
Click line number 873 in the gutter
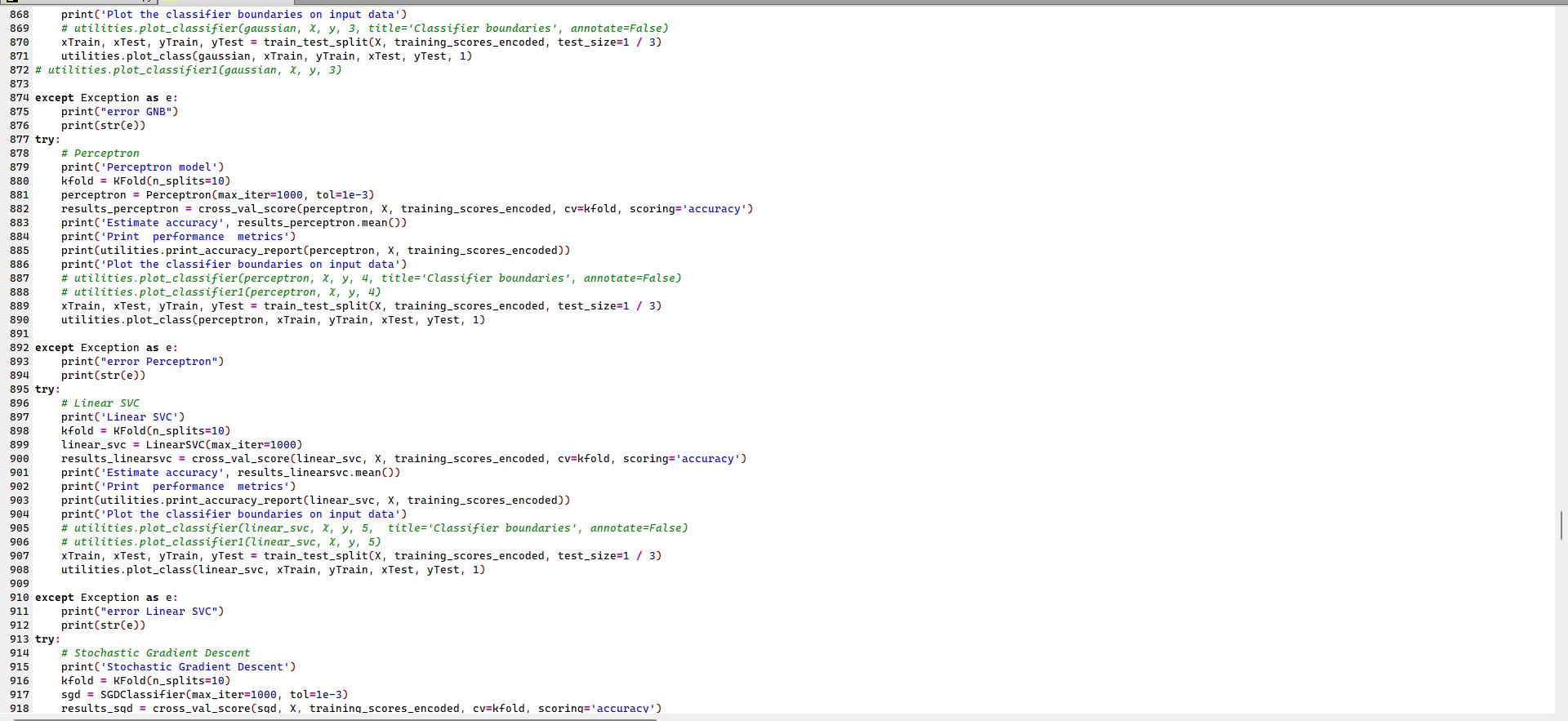[x=20, y=84]
